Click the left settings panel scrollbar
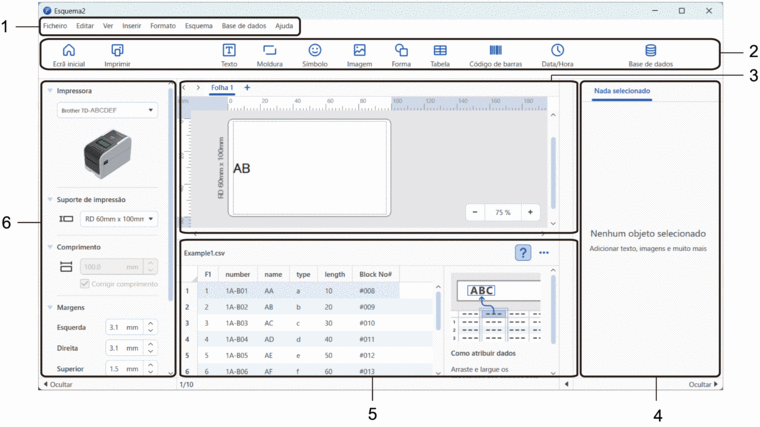 click(170, 194)
